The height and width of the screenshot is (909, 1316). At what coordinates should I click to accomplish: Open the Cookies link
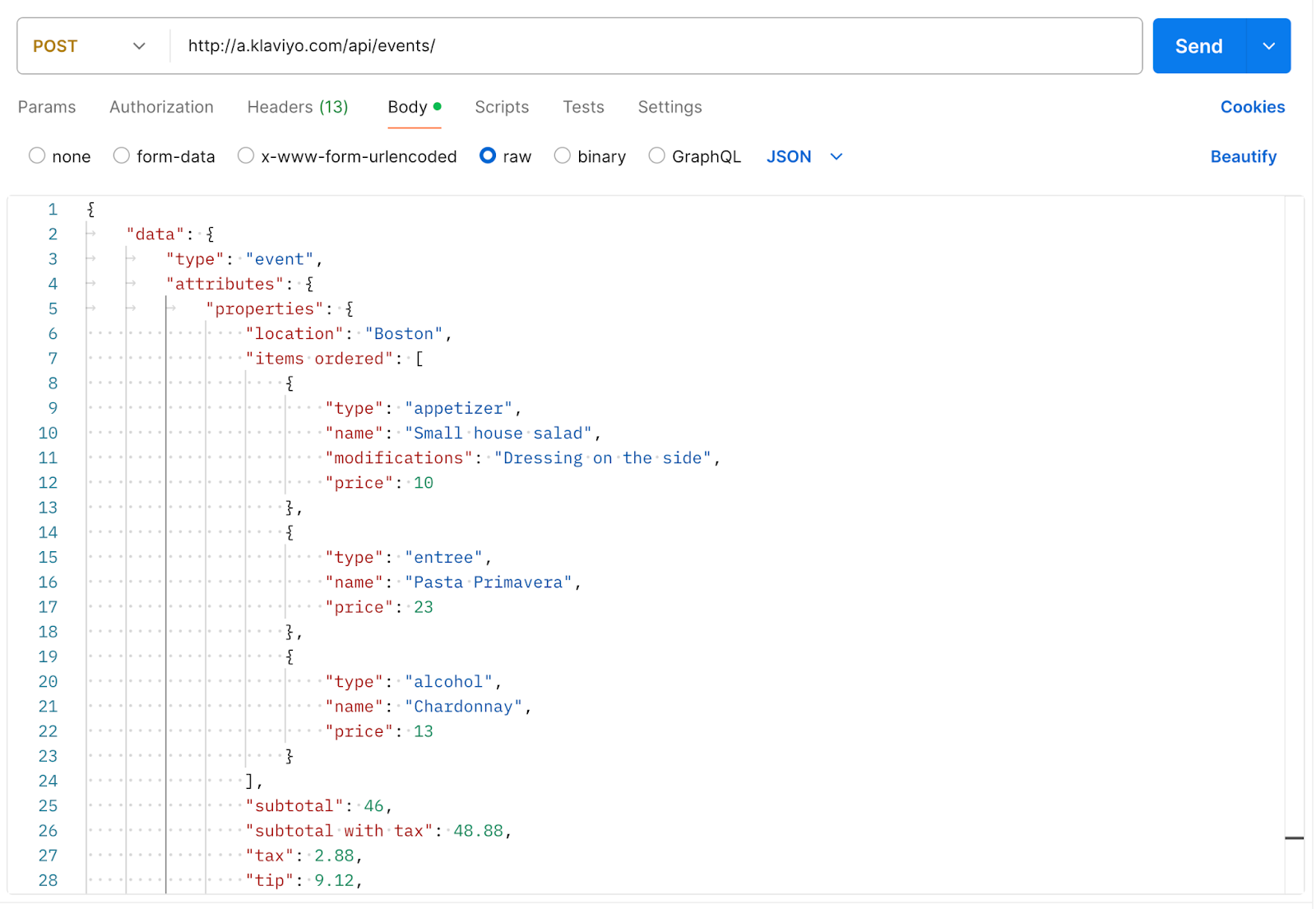[1252, 107]
